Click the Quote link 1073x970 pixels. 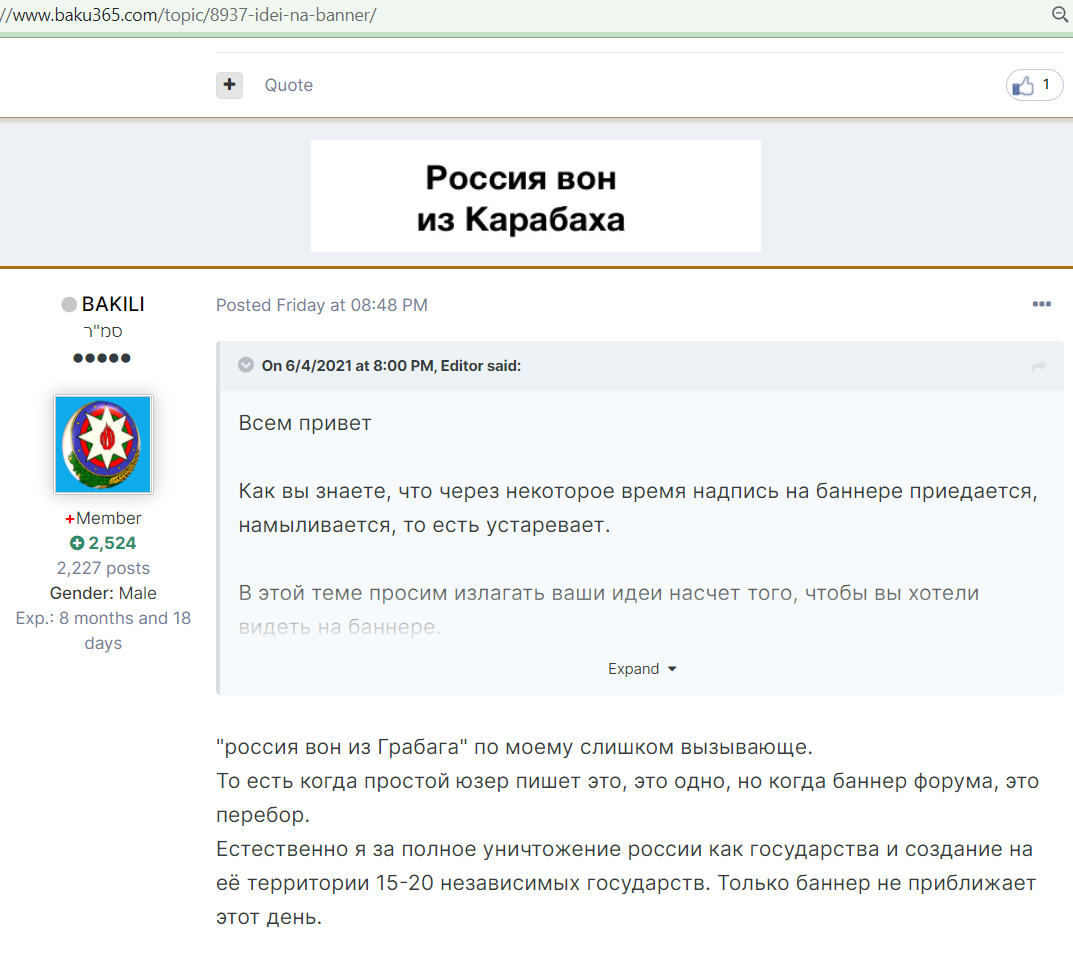point(289,85)
